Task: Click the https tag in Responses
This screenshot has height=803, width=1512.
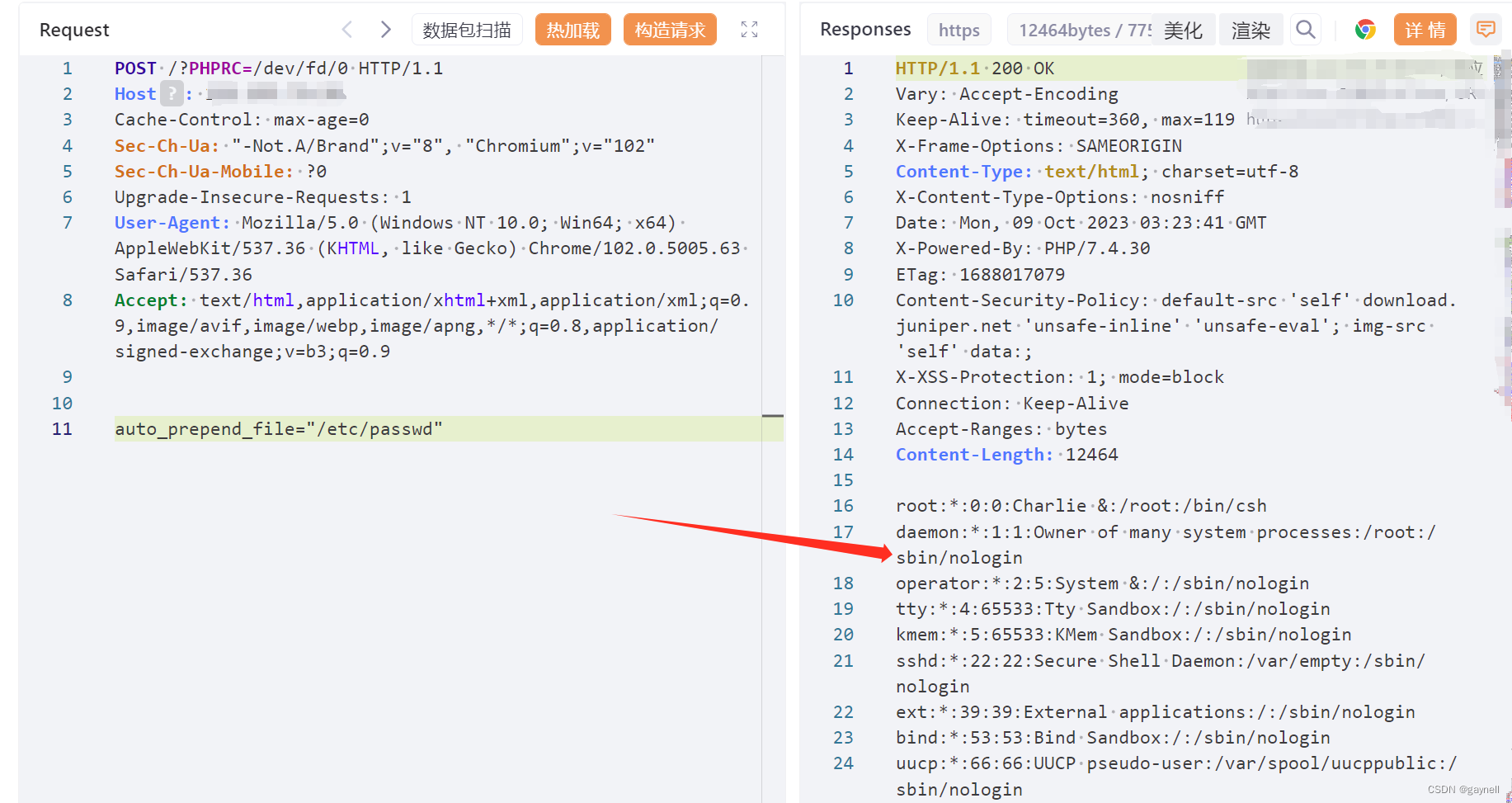Action: [x=959, y=30]
